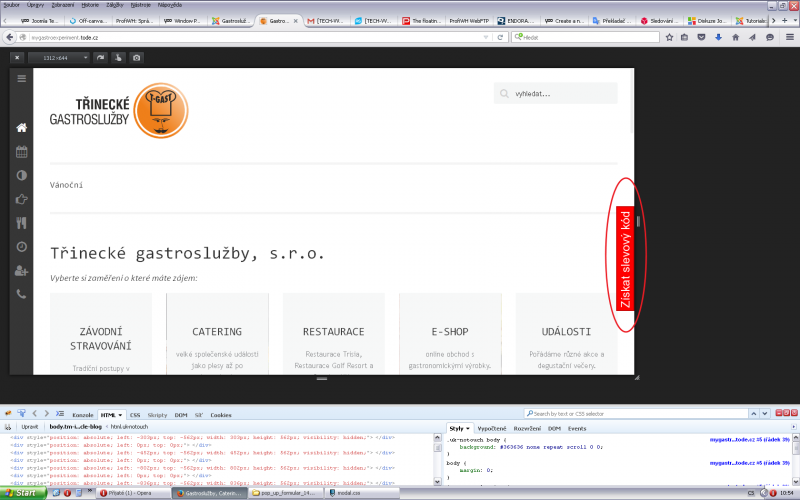Switch to the CSS Firebug panel
The height and width of the screenshot is (500, 800).
point(135,415)
